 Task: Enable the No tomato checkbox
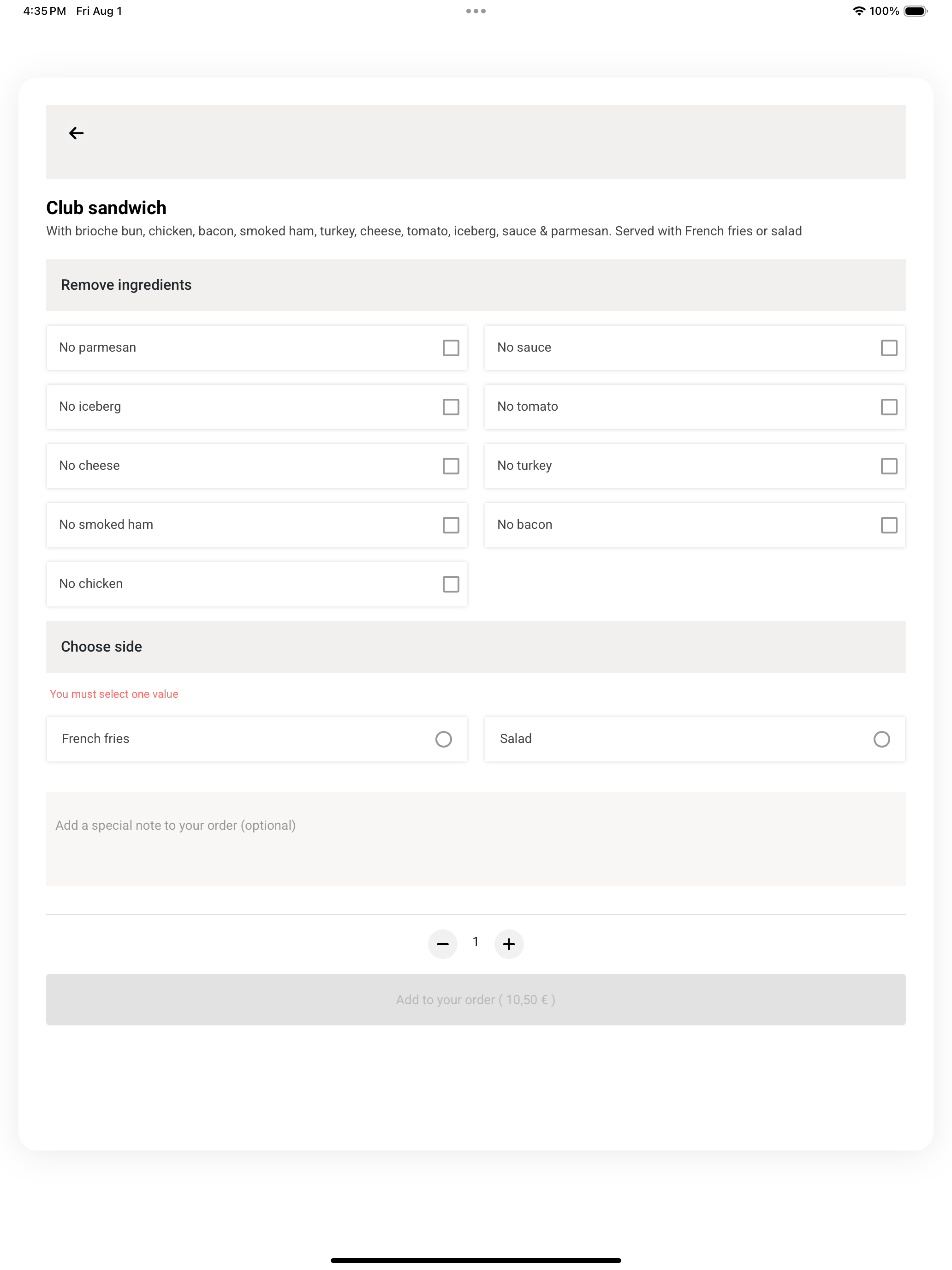click(x=889, y=407)
